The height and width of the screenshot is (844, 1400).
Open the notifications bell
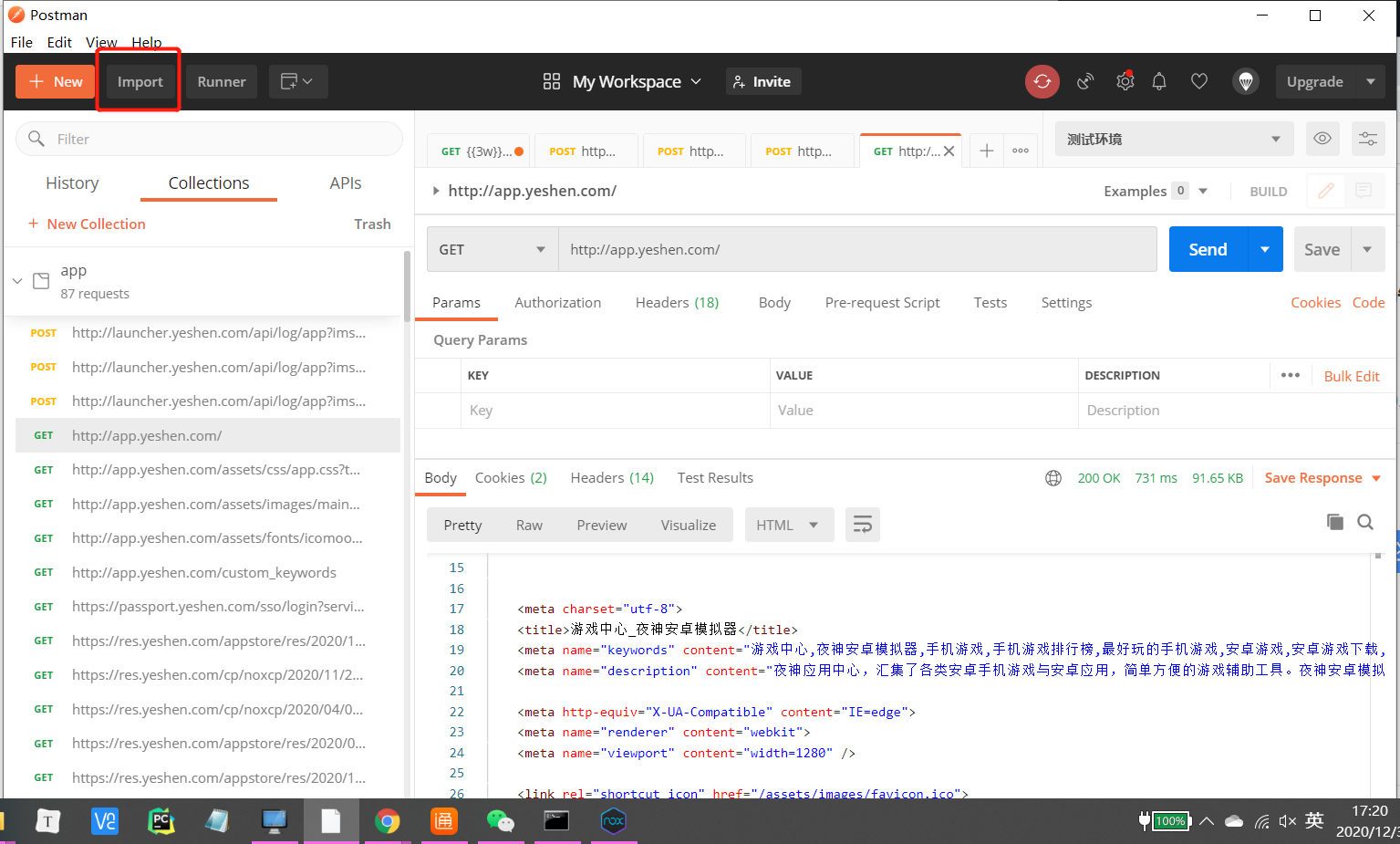tap(1159, 81)
